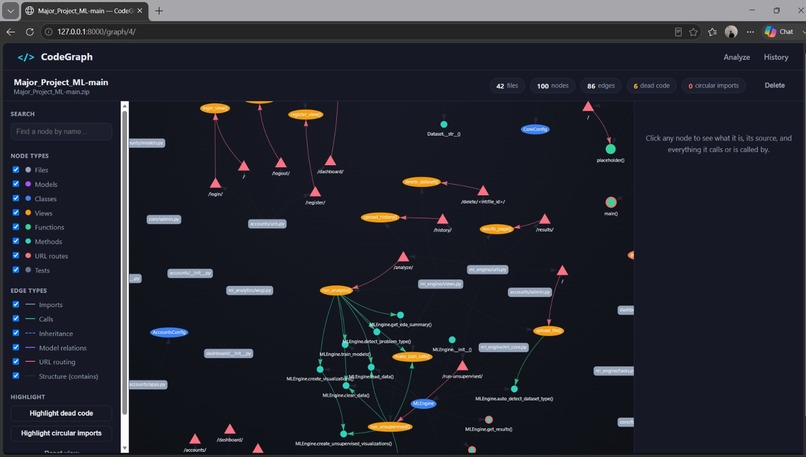
Task: Select the /logout/ route triangle node
Action: [x=281, y=163]
